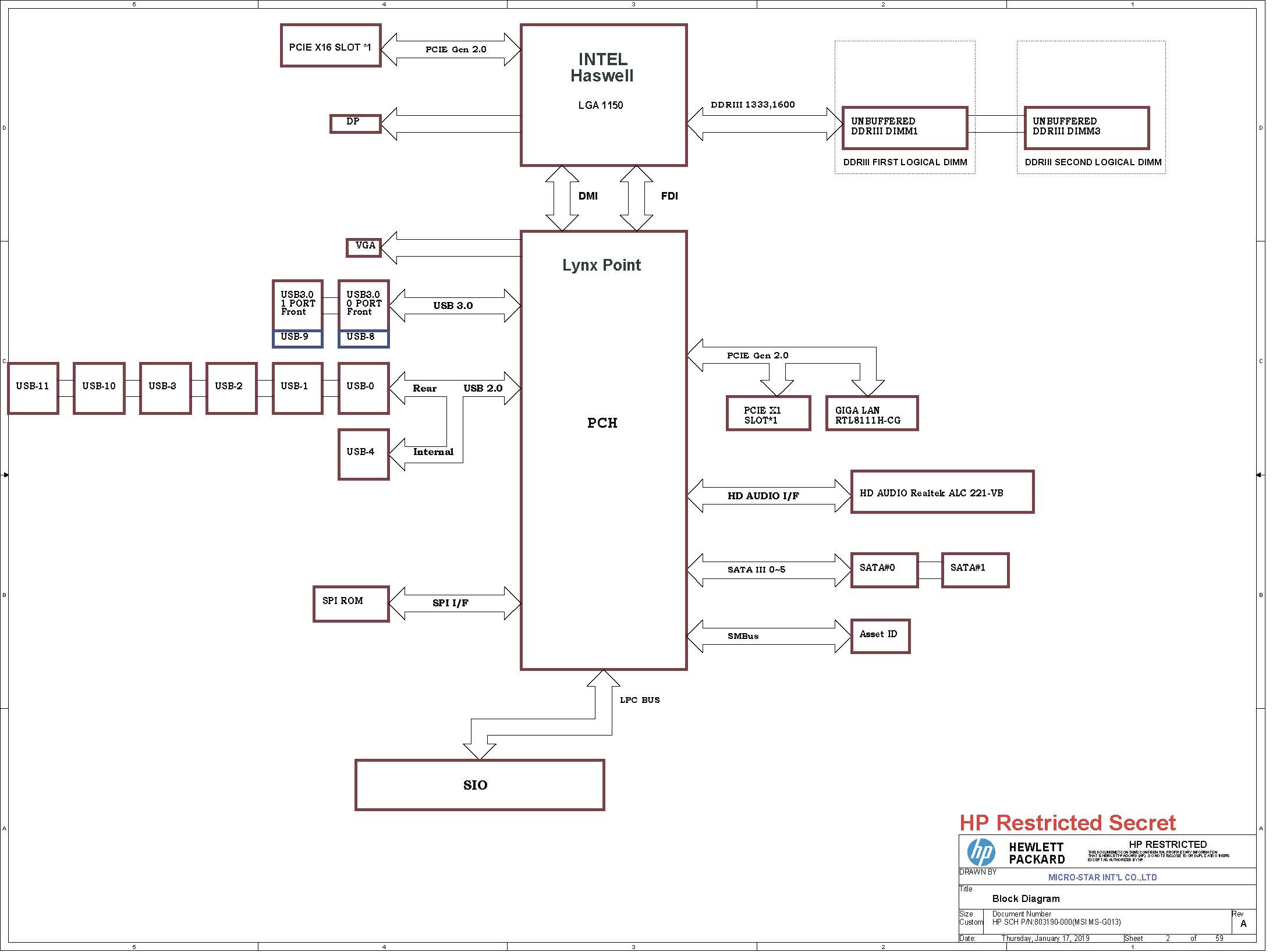Click the USB-4 internal port block
The height and width of the screenshot is (952, 1273).
(364, 454)
